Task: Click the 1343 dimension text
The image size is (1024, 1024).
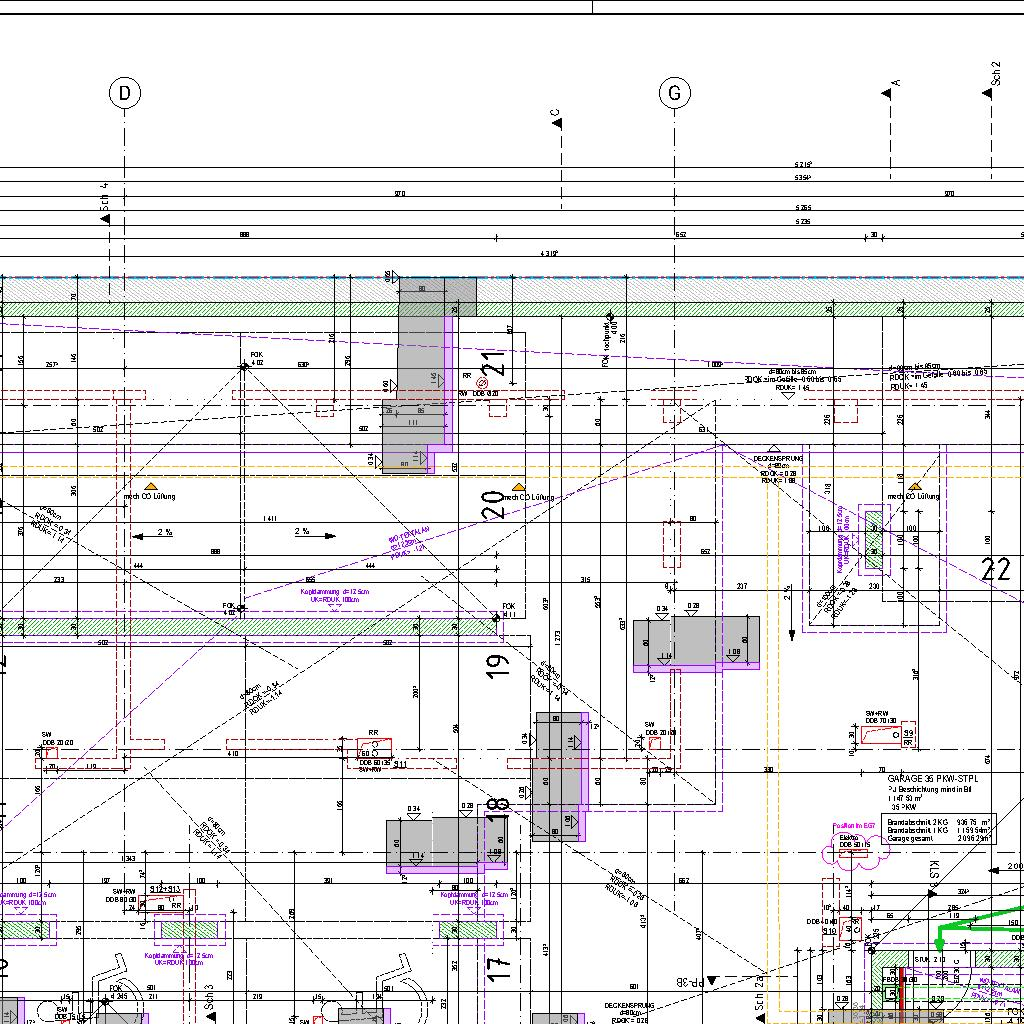Action: click(128, 858)
